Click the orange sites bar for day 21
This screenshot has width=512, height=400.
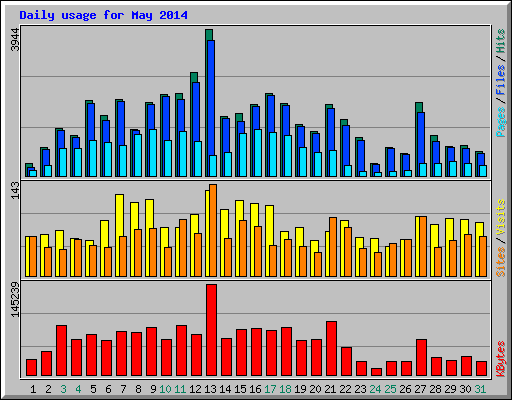point(333,247)
